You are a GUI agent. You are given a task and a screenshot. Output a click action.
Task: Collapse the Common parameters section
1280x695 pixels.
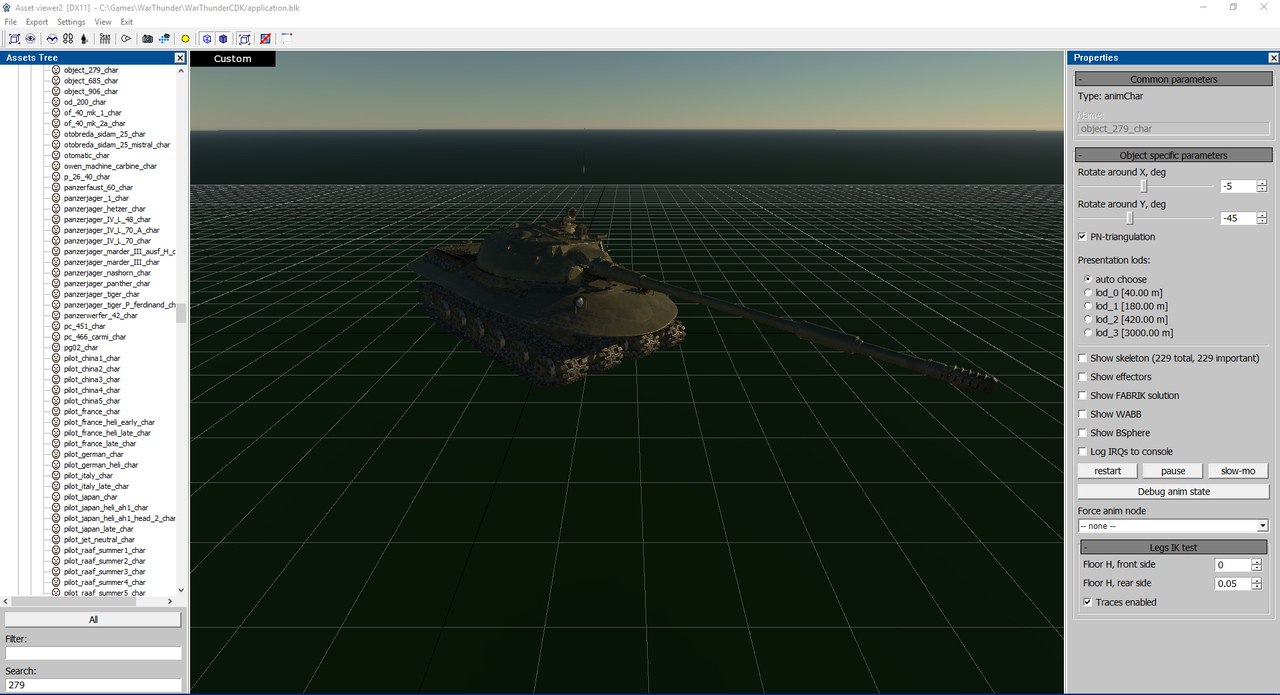coord(1174,79)
